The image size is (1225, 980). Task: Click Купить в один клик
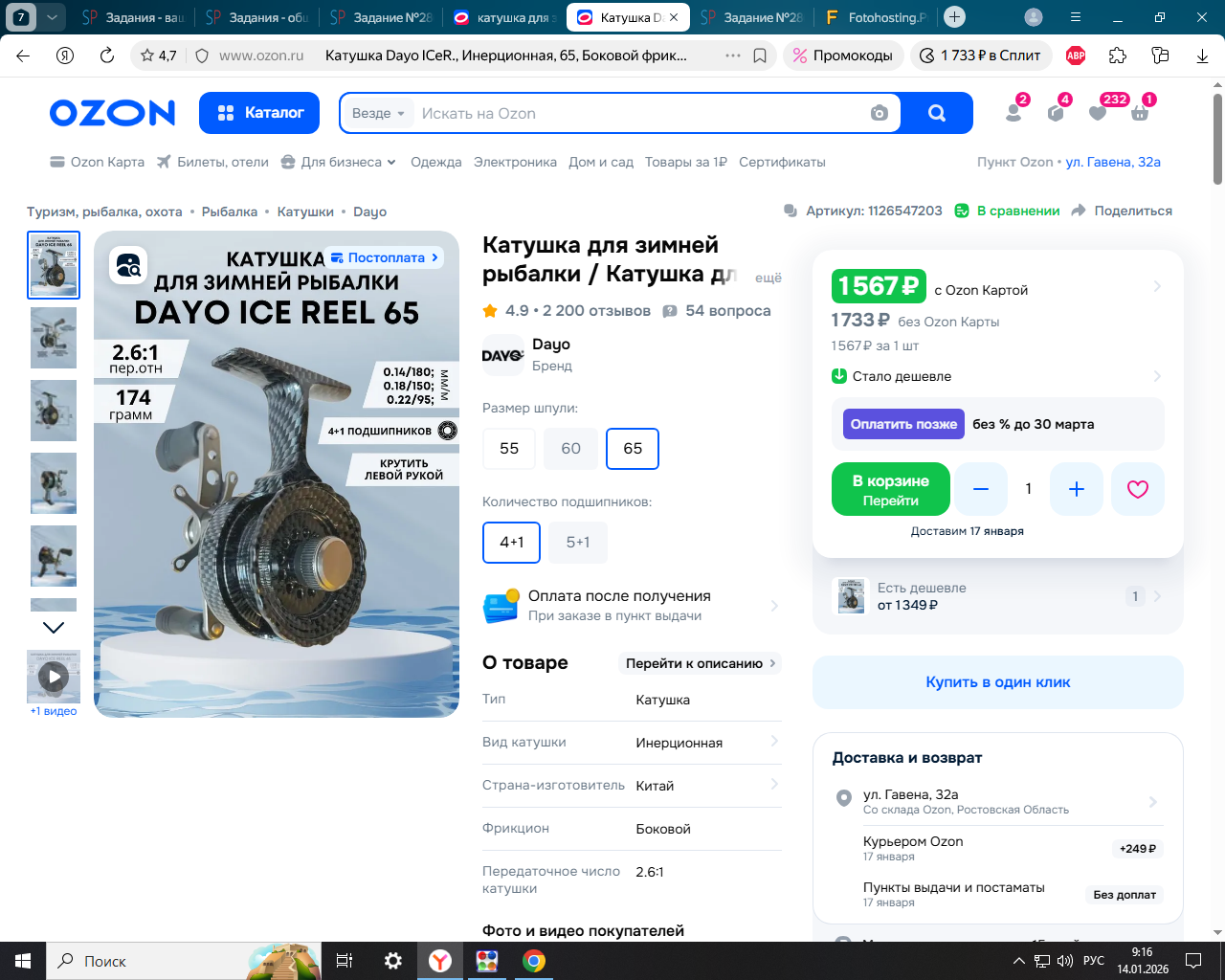point(998,682)
